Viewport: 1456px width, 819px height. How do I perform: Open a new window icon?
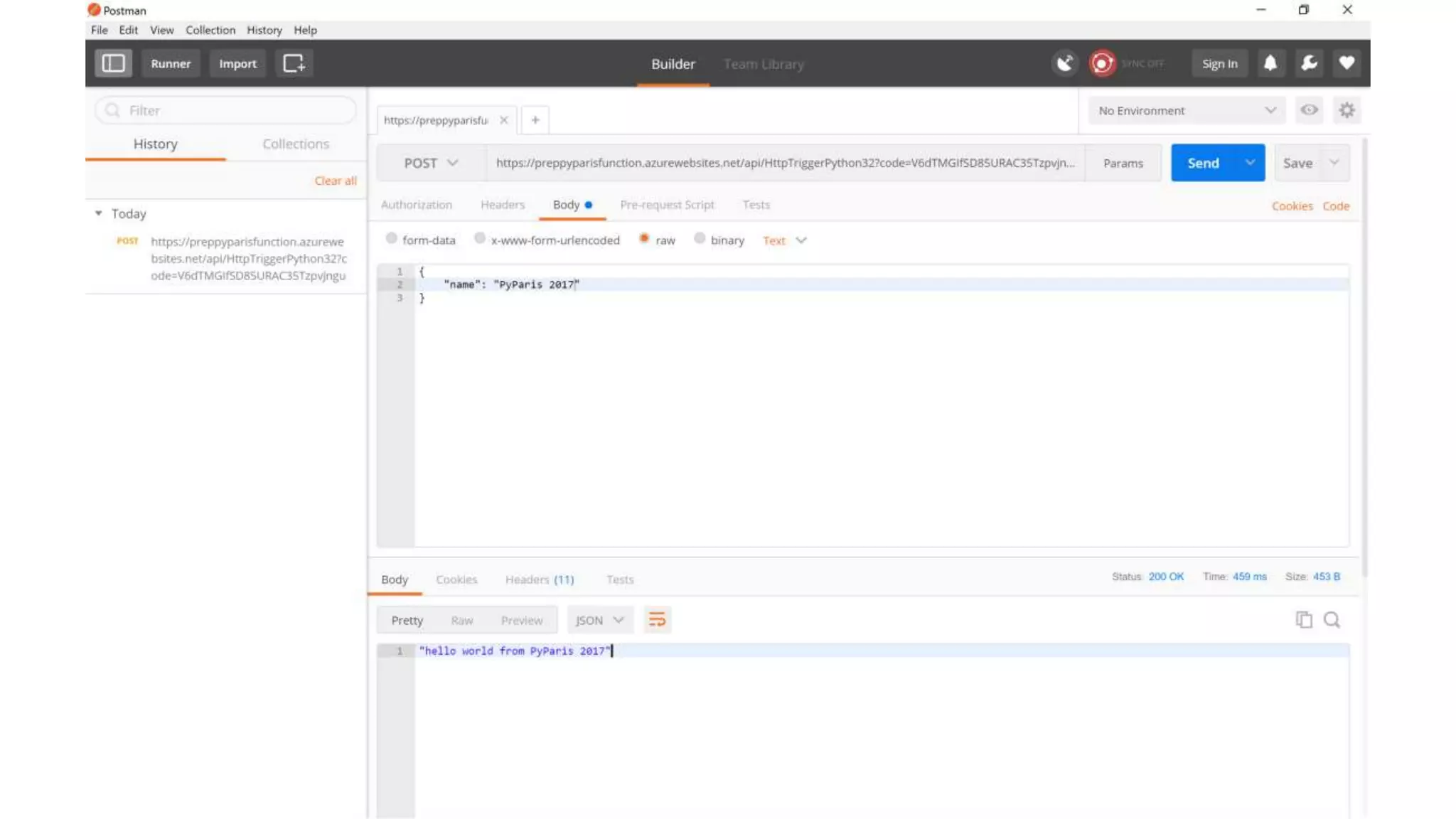point(294,63)
